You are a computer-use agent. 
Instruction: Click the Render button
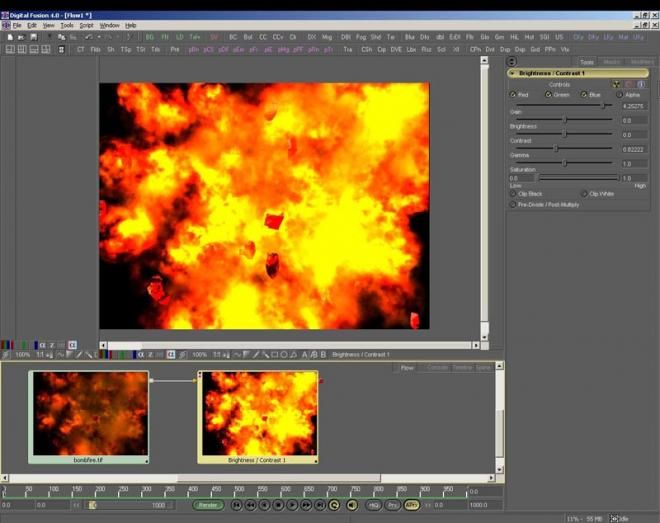pos(208,505)
